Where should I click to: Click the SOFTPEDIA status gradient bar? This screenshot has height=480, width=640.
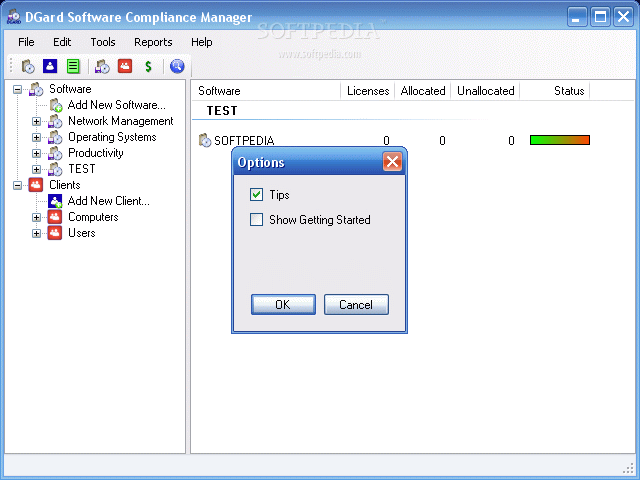click(560, 140)
